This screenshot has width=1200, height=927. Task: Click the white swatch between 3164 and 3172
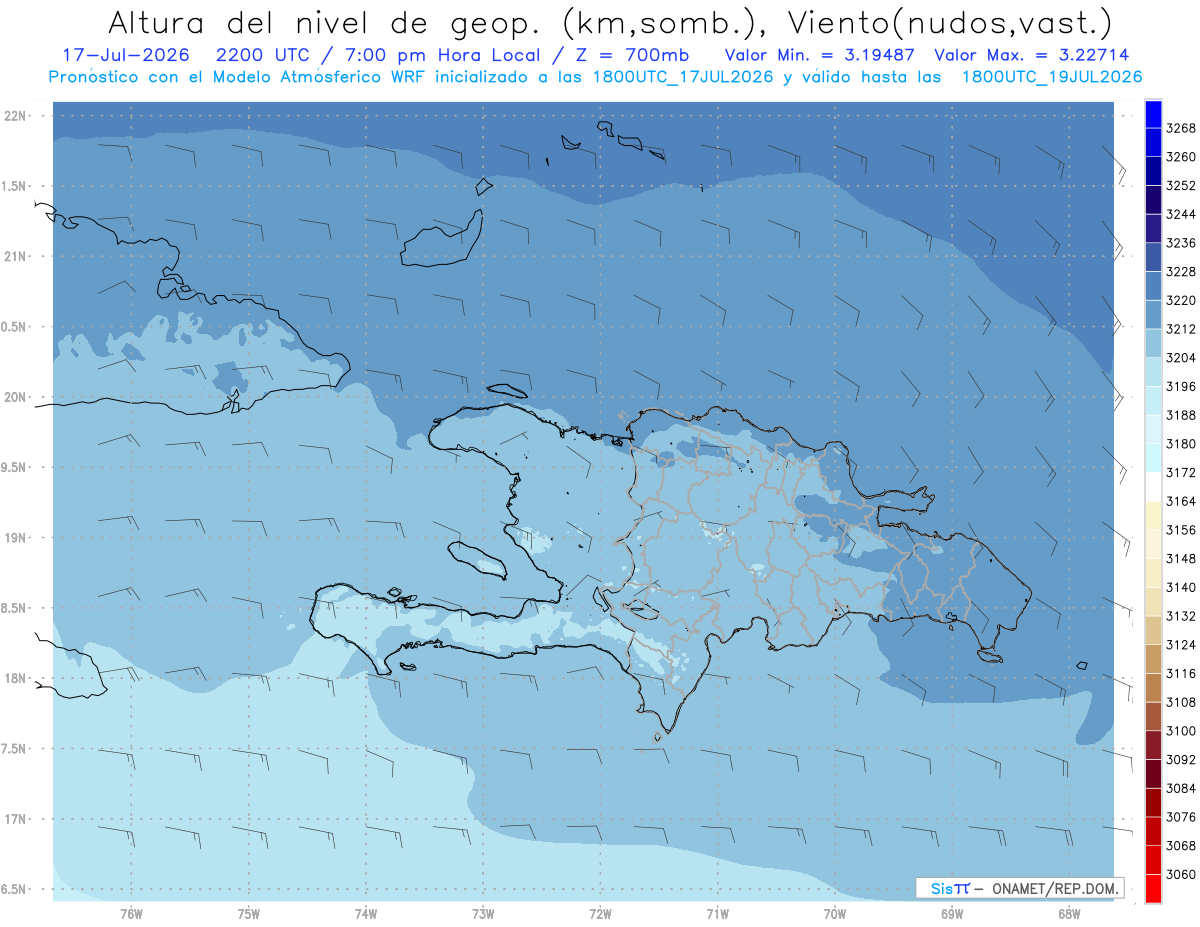tap(1153, 486)
